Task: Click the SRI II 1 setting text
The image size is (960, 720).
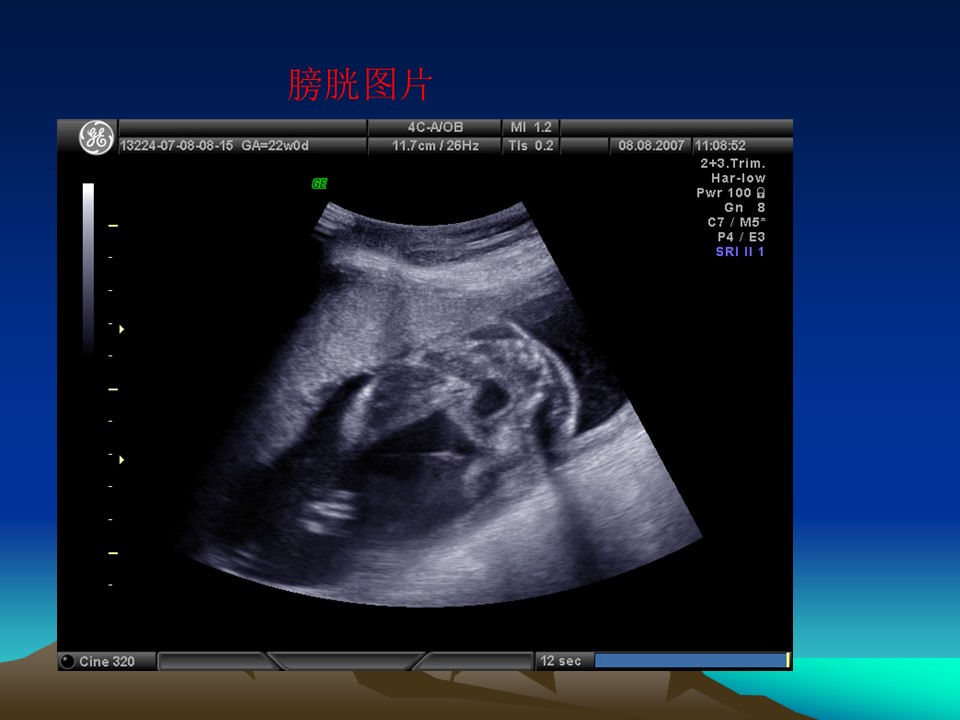Action: (x=740, y=252)
